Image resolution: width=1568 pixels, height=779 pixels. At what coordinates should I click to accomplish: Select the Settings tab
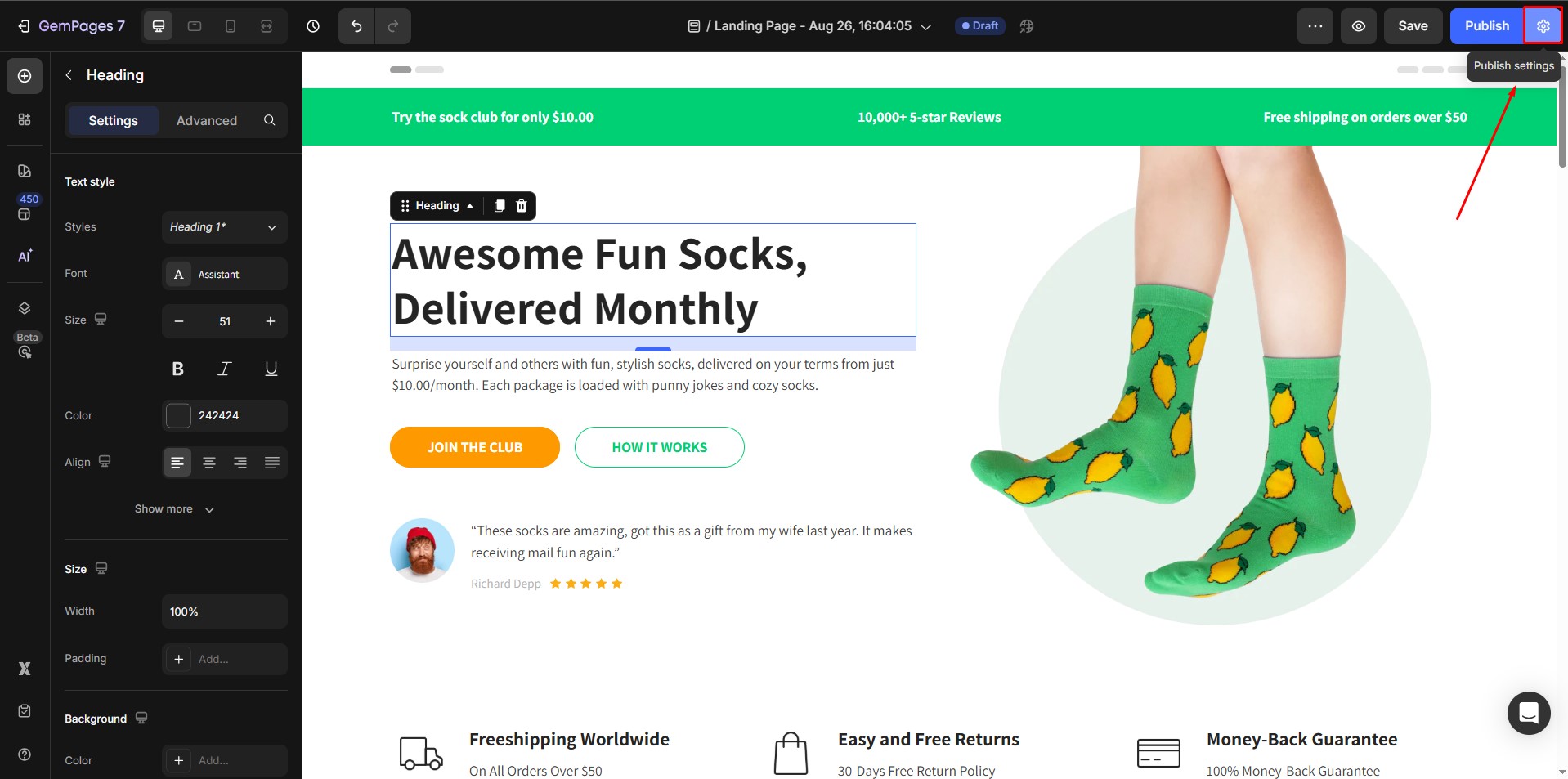click(x=113, y=120)
